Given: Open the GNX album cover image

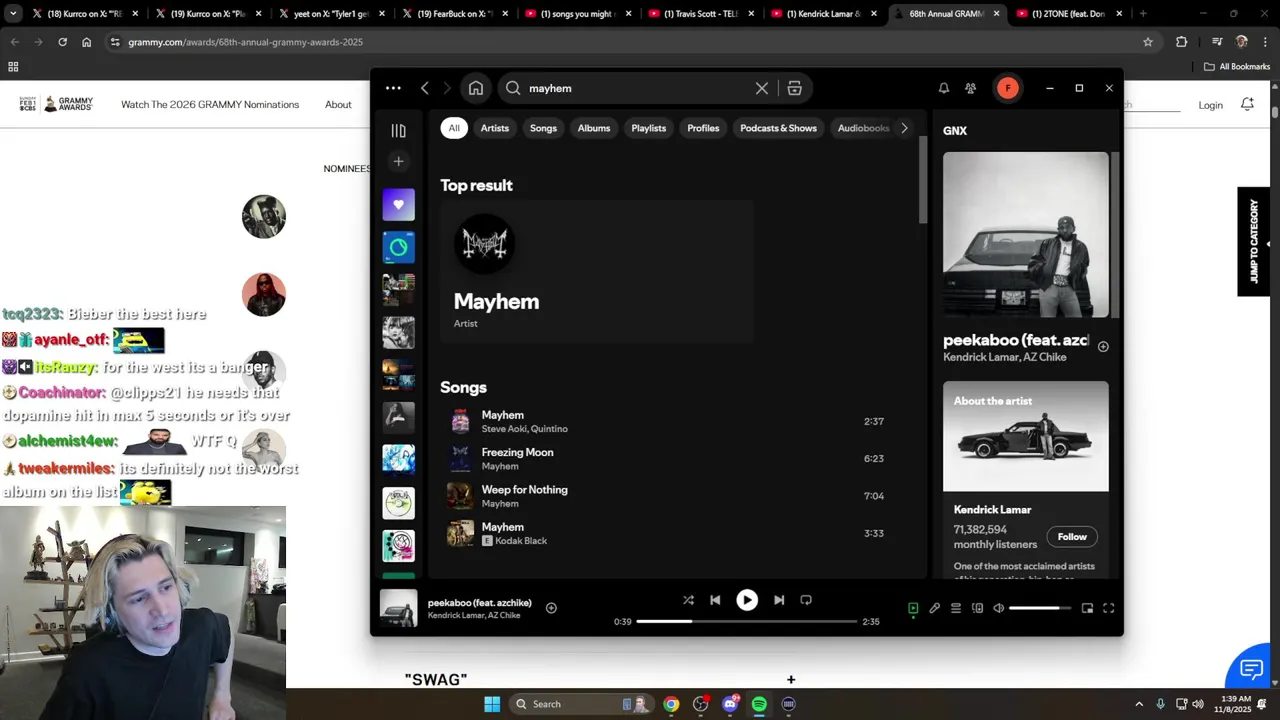Looking at the screenshot, I should (x=1025, y=235).
